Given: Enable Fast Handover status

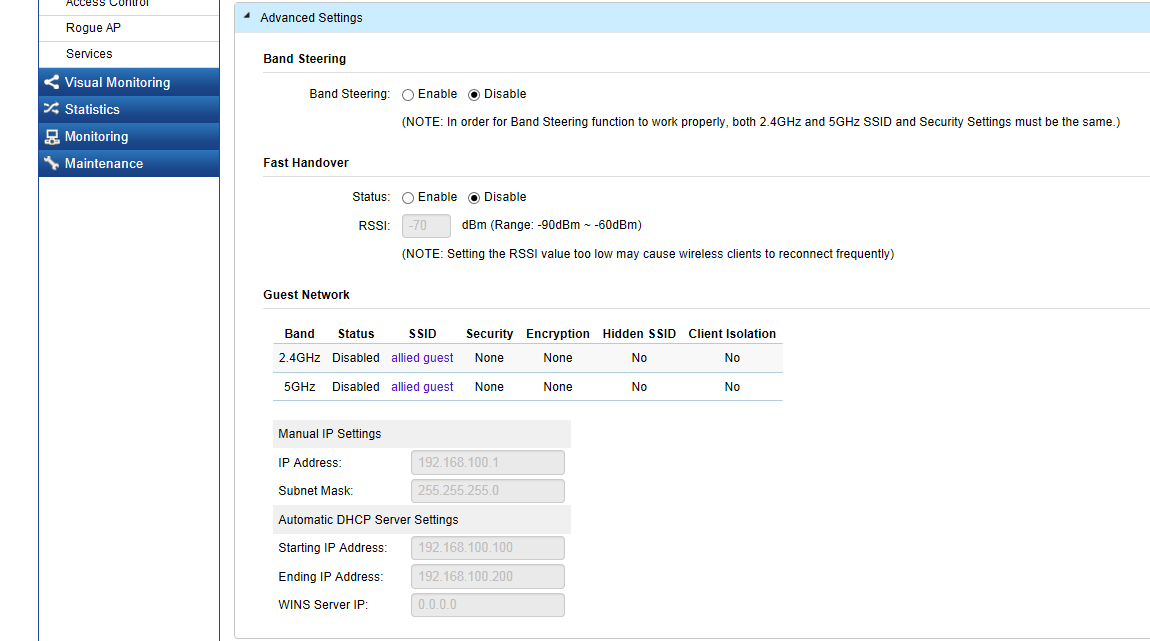Looking at the screenshot, I should tap(408, 198).
